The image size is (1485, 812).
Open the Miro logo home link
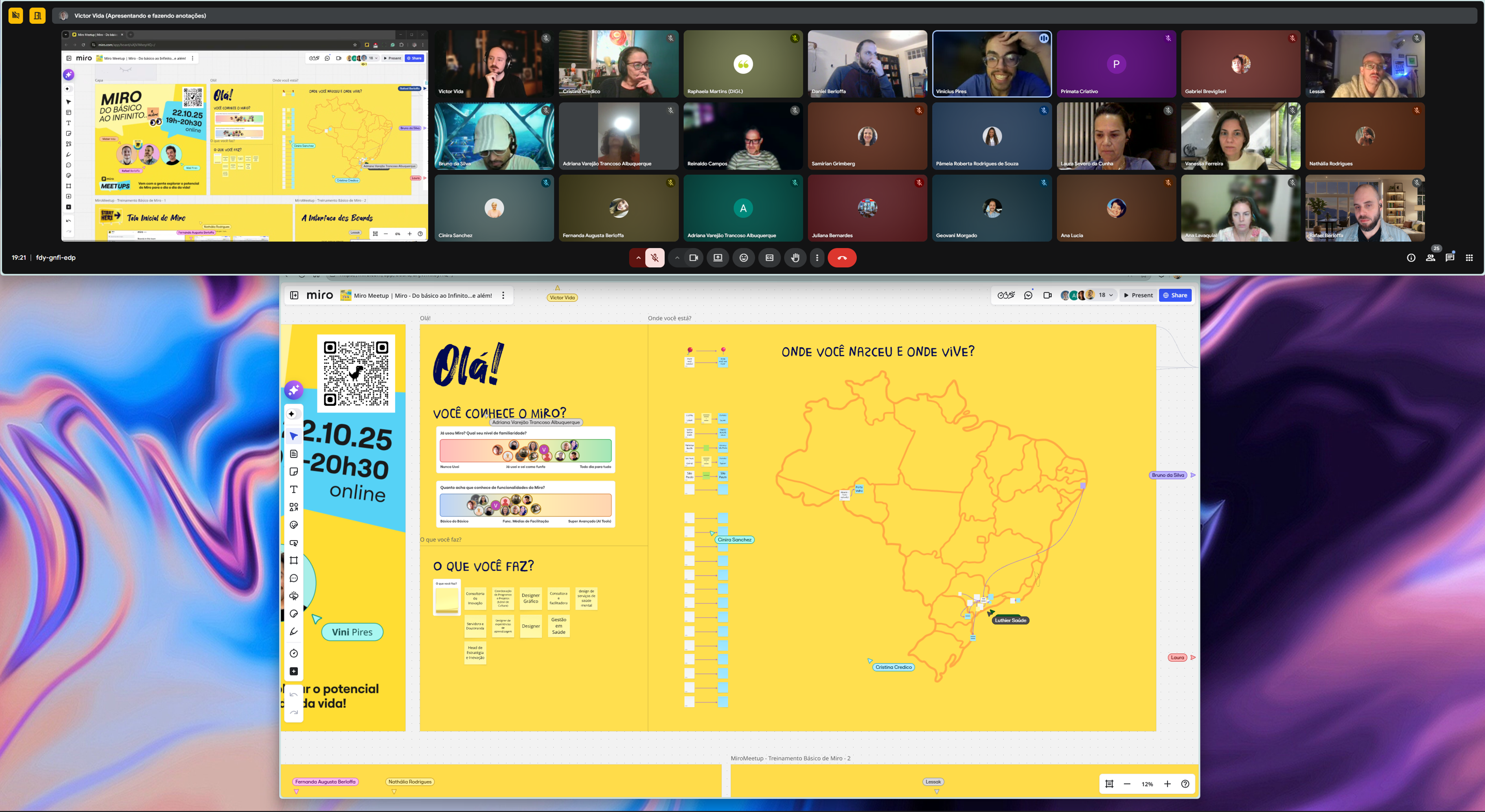tap(320, 295)
